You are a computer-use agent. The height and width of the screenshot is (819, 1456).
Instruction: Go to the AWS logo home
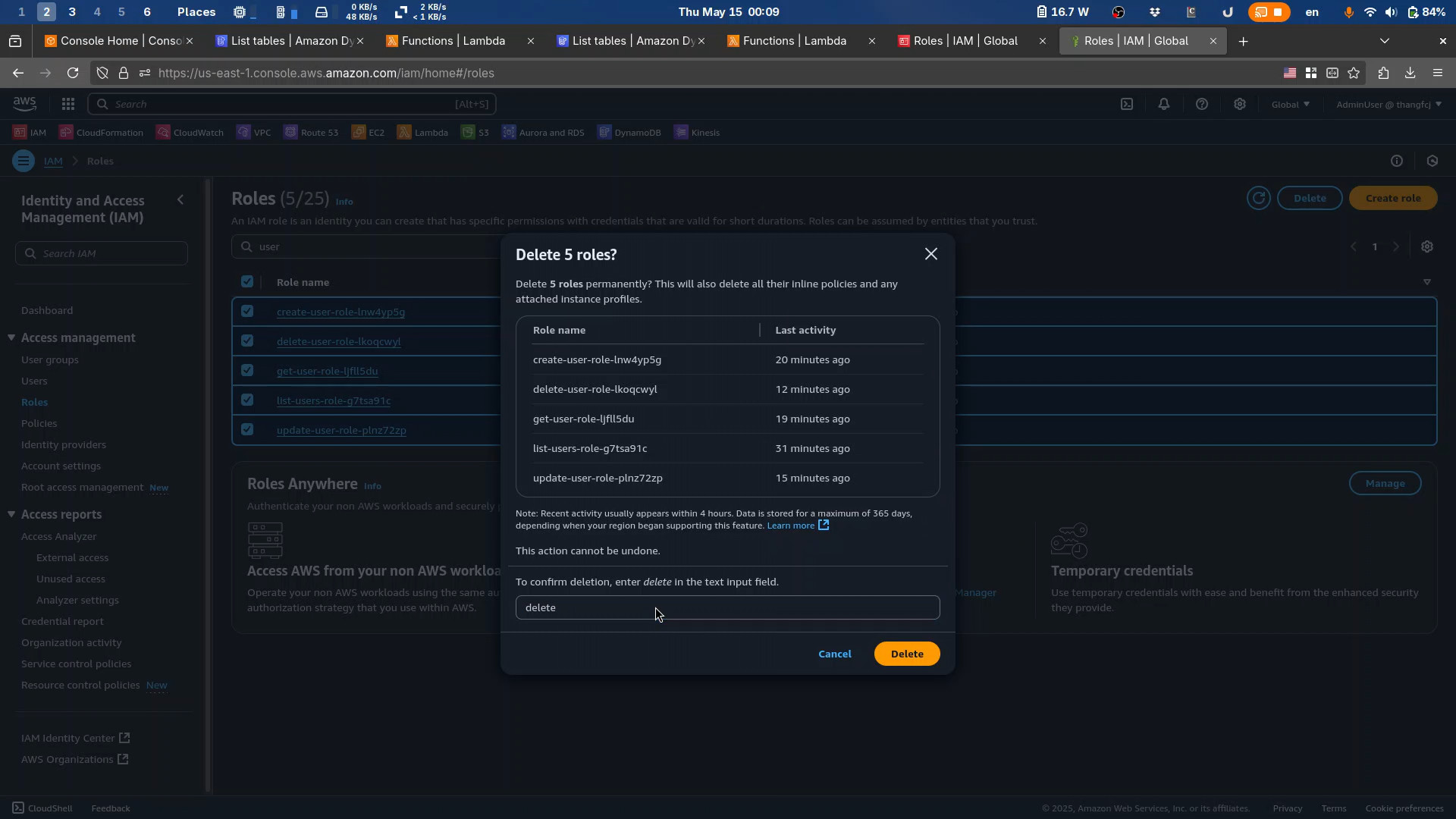point(24,104)
